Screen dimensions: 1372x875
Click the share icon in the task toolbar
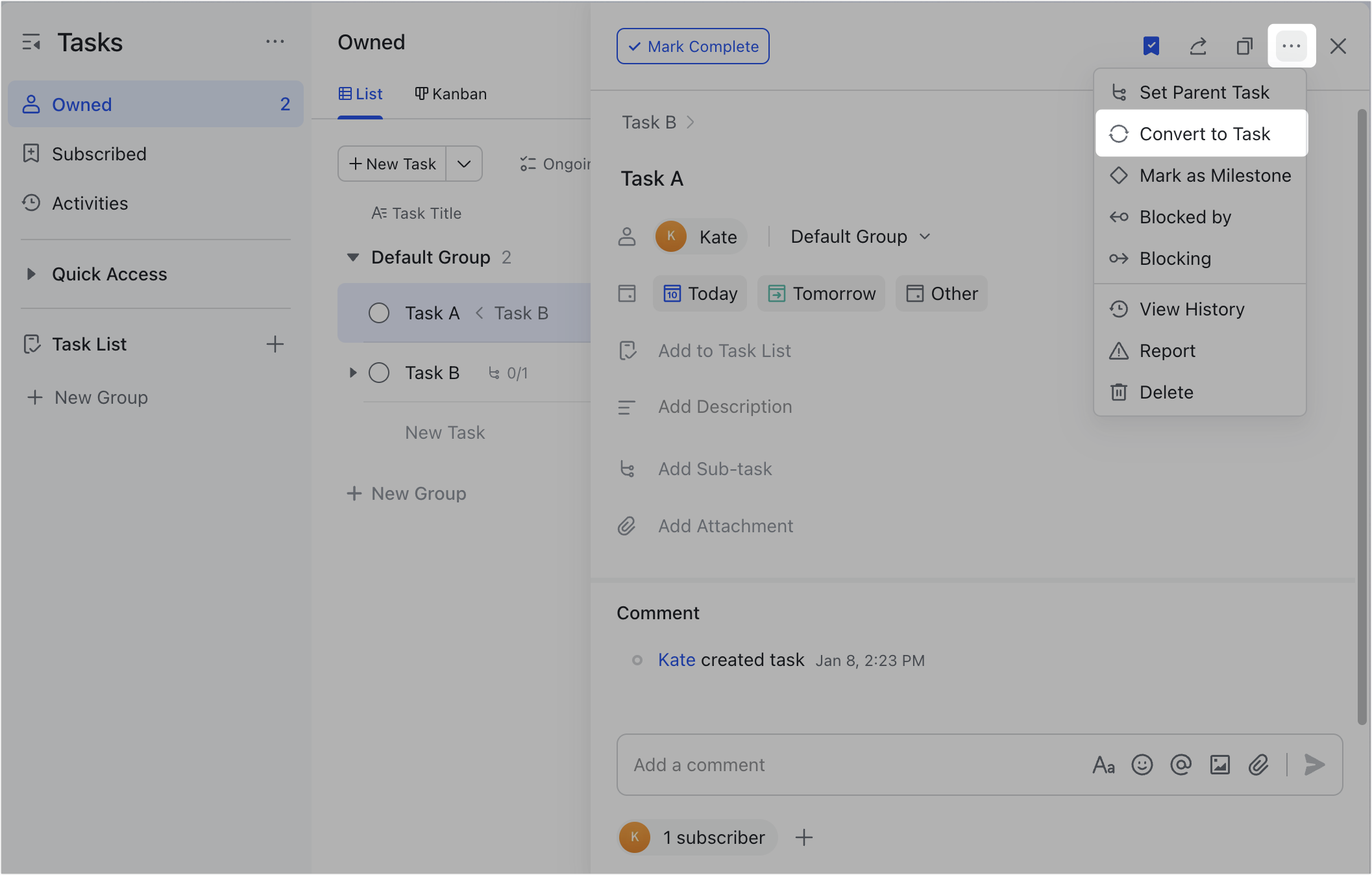coord(1198,46)
